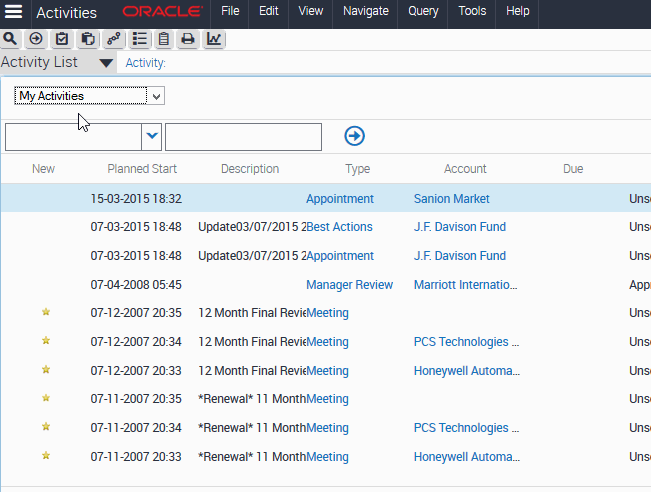Click the search field name input box
651x492 pixels.
point(73,137)
